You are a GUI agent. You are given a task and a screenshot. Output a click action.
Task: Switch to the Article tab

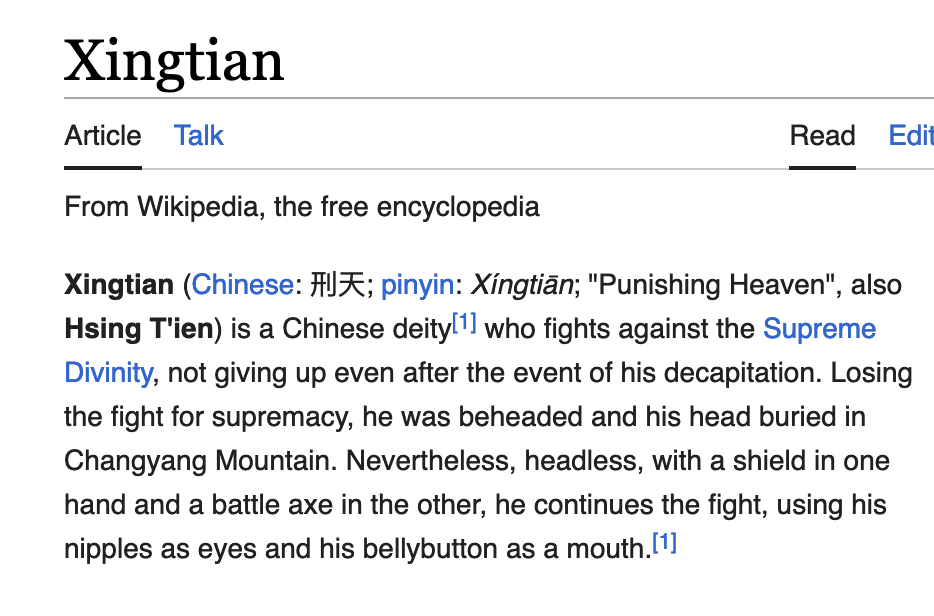click(103, 136)
